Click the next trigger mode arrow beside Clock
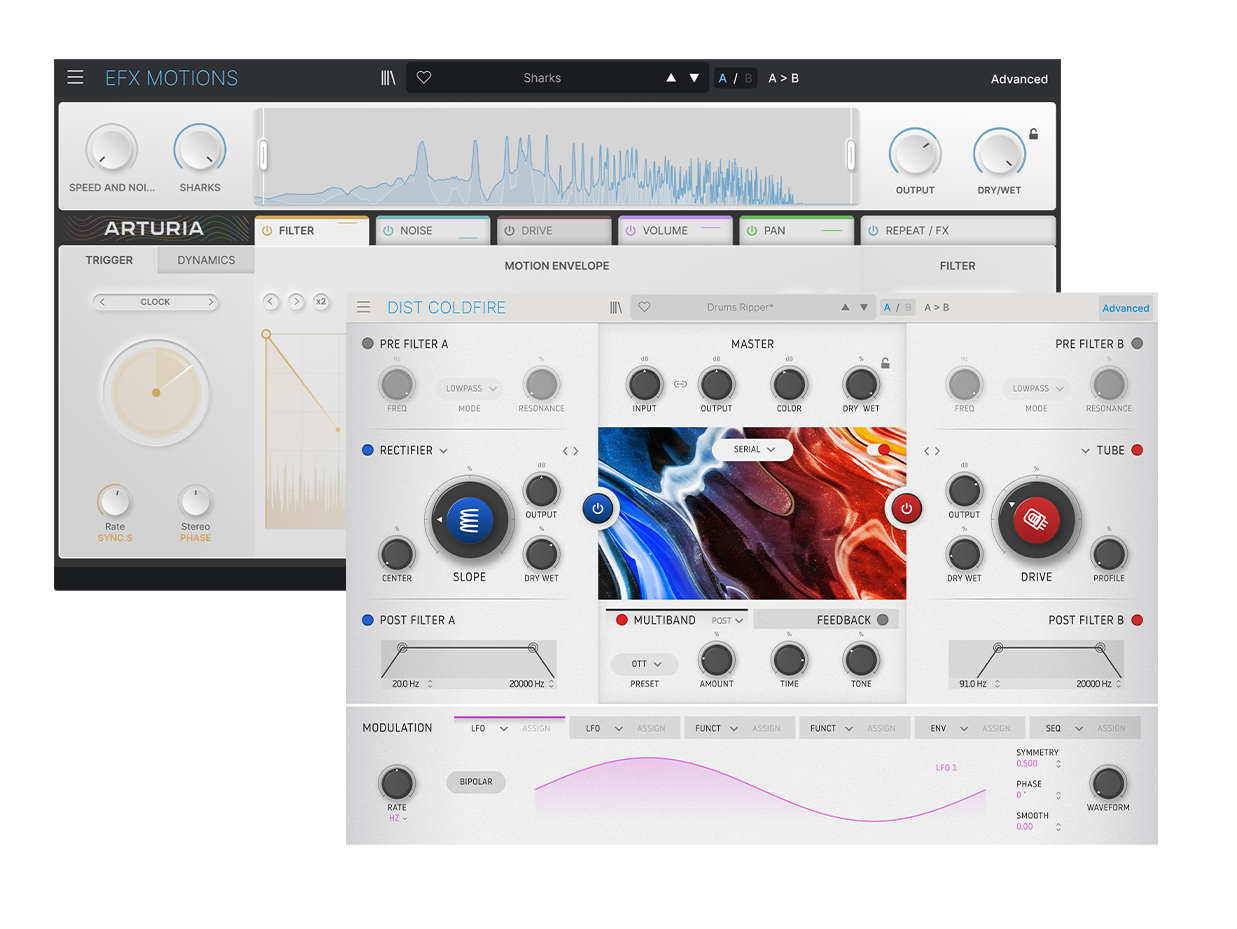Viewport: 1237px width, 929px height. point(210,302)
